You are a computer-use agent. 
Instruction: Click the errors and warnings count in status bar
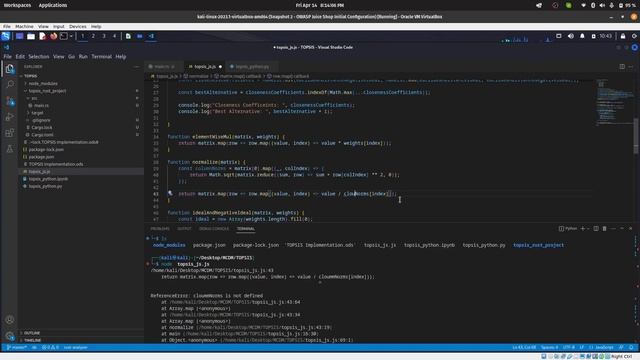50,347
